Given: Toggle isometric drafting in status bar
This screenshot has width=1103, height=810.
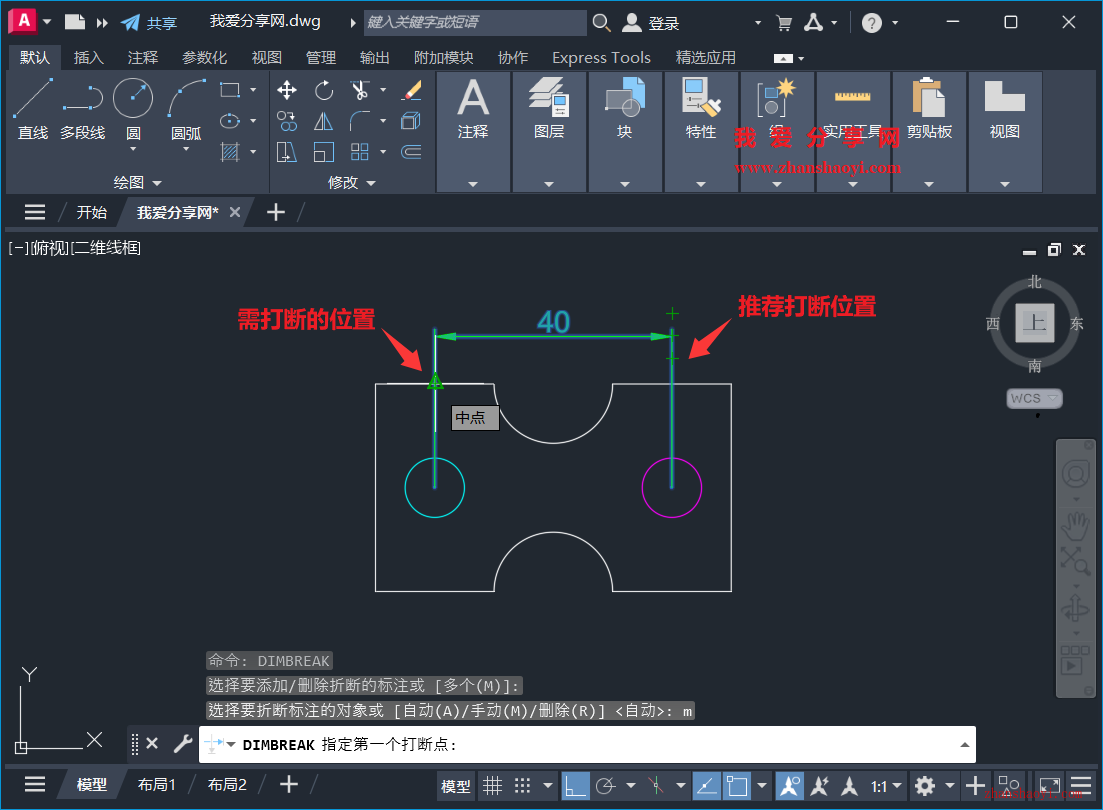Looking at the screenshot, I should (x=656, y=785).
